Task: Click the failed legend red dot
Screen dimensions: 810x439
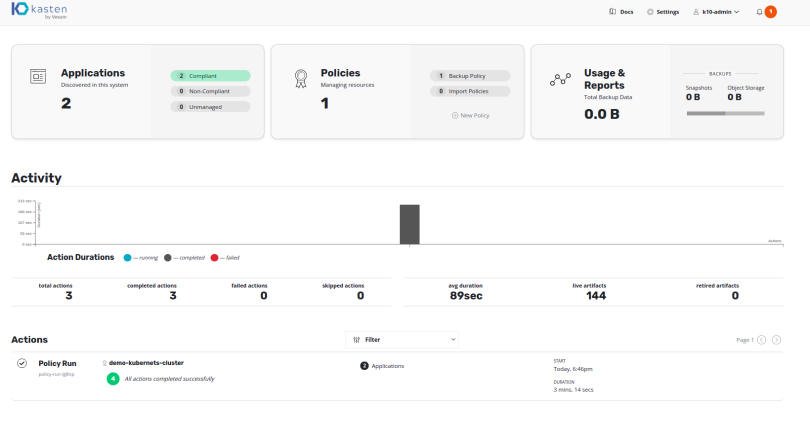Action: (214, 258)
